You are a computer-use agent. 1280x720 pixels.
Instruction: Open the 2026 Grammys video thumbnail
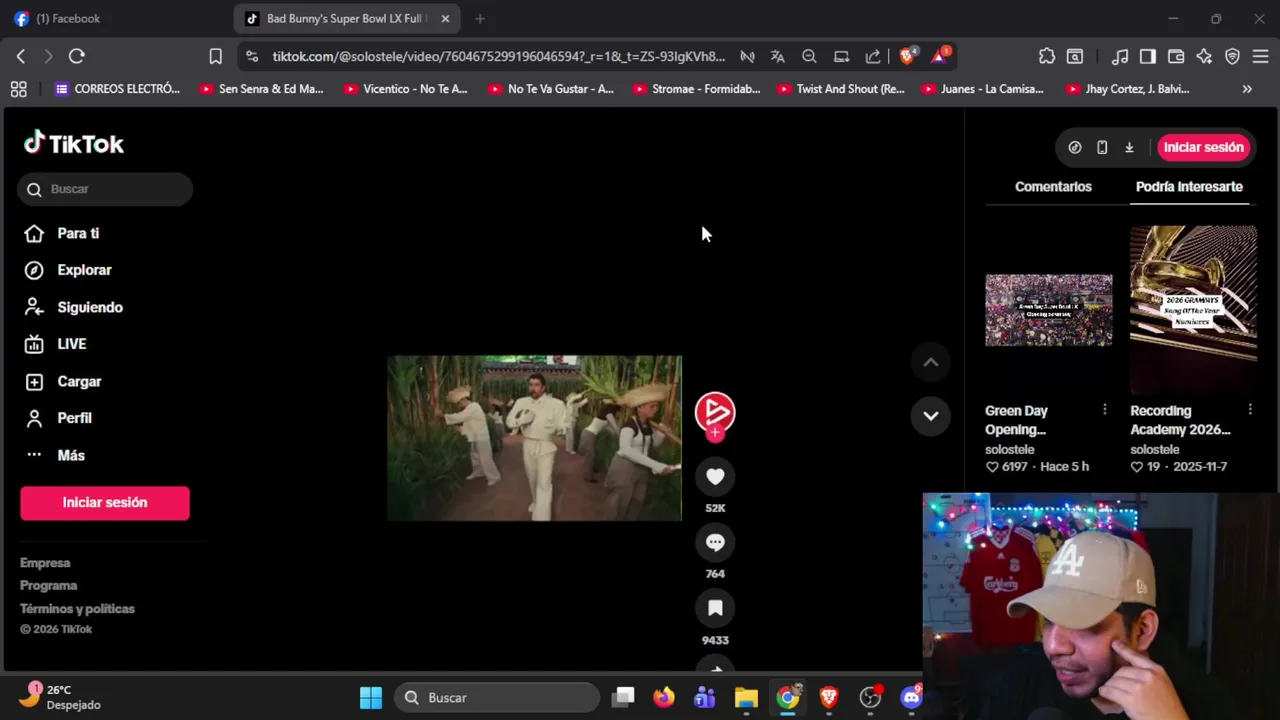pyautogui.click(x=1193, y=310)
